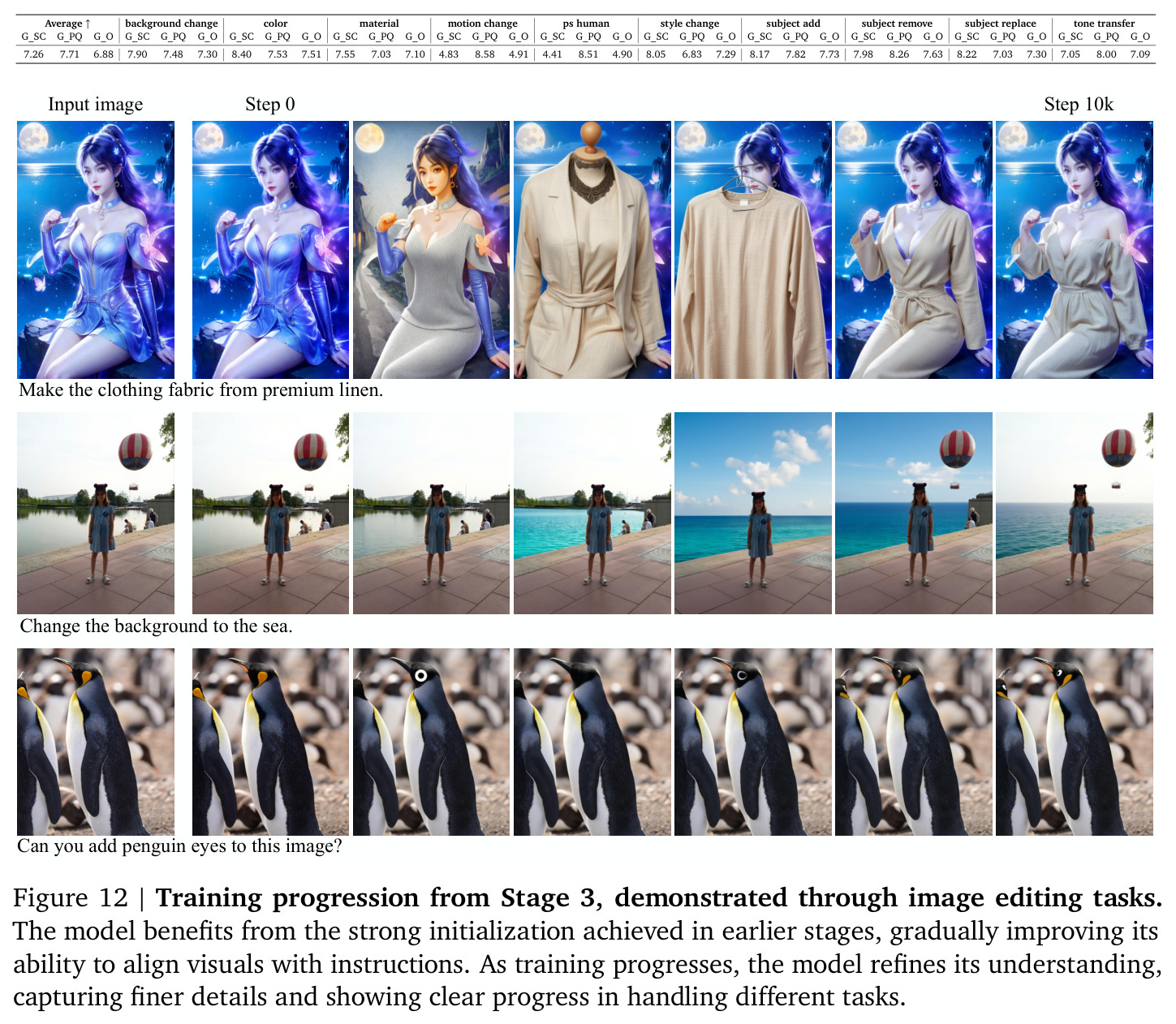Click the 'Change the background to the sea.' caption
The height and width of the screenshot is (1024, 1176).
156,626
